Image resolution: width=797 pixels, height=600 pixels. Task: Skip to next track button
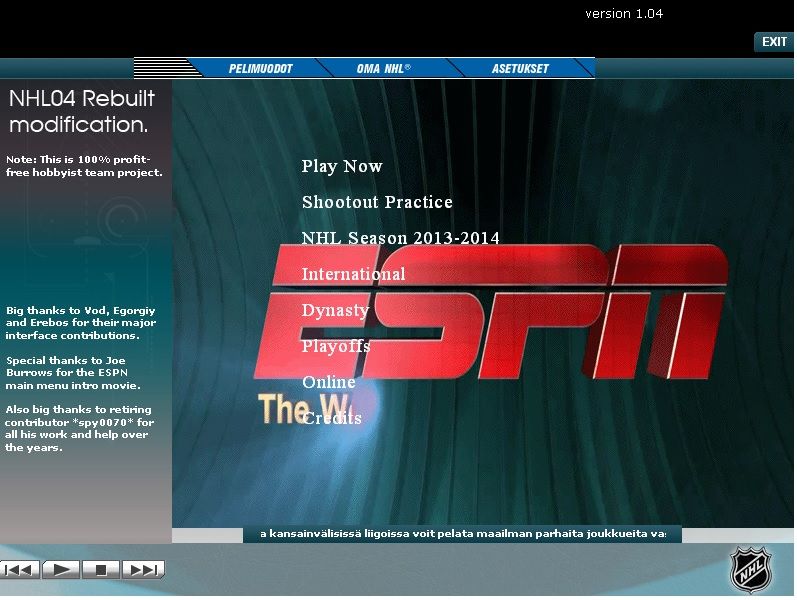[x=143, y=570]
